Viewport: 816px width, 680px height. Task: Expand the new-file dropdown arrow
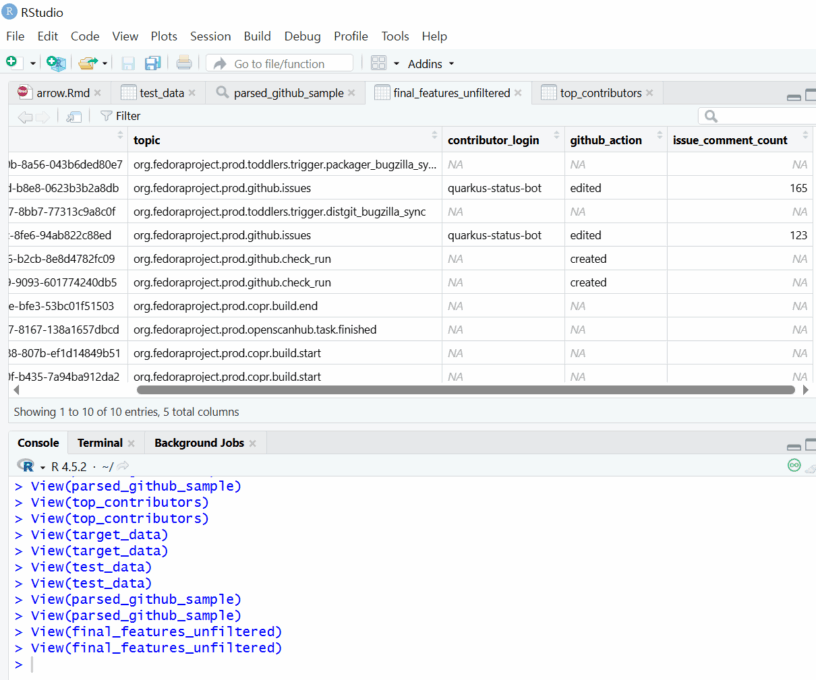tap(31, 62)
